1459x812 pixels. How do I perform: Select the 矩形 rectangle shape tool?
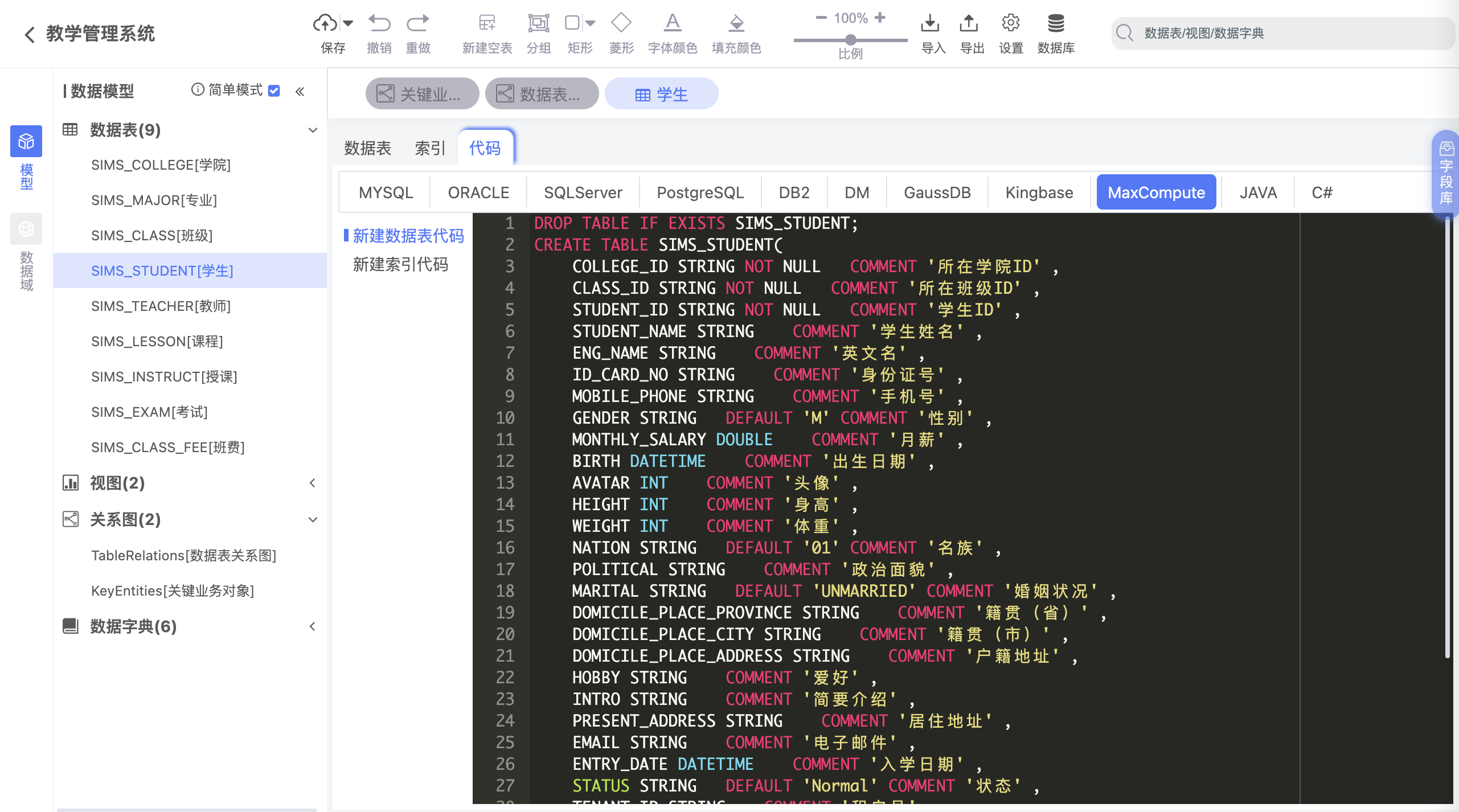tap(572, 23)
